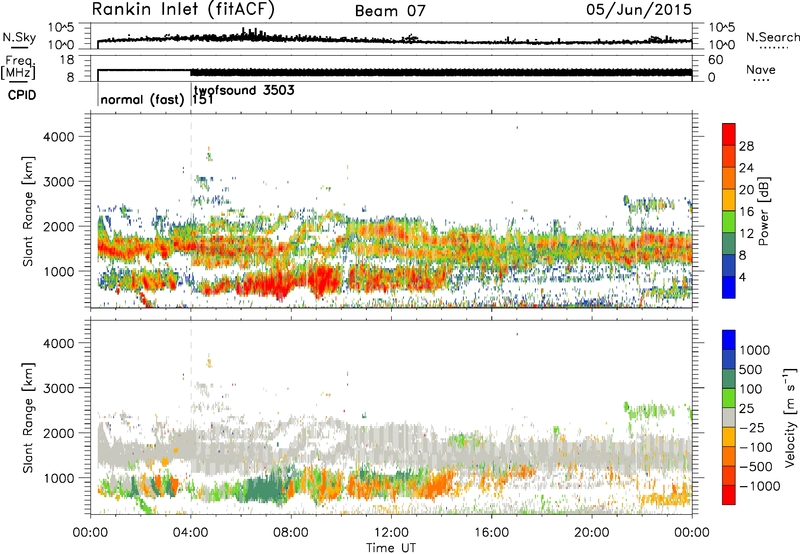This screenshot has width=800, height=554.
Task: Click the 'twofsound 3503' CPID label
Action: click(x=244, y=90)
